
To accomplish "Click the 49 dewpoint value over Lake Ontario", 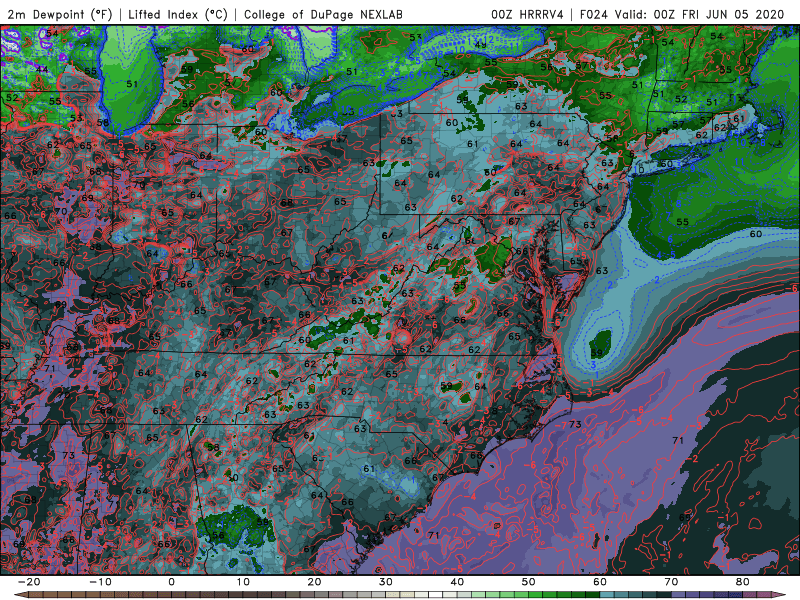I will (x=480, y=45).
